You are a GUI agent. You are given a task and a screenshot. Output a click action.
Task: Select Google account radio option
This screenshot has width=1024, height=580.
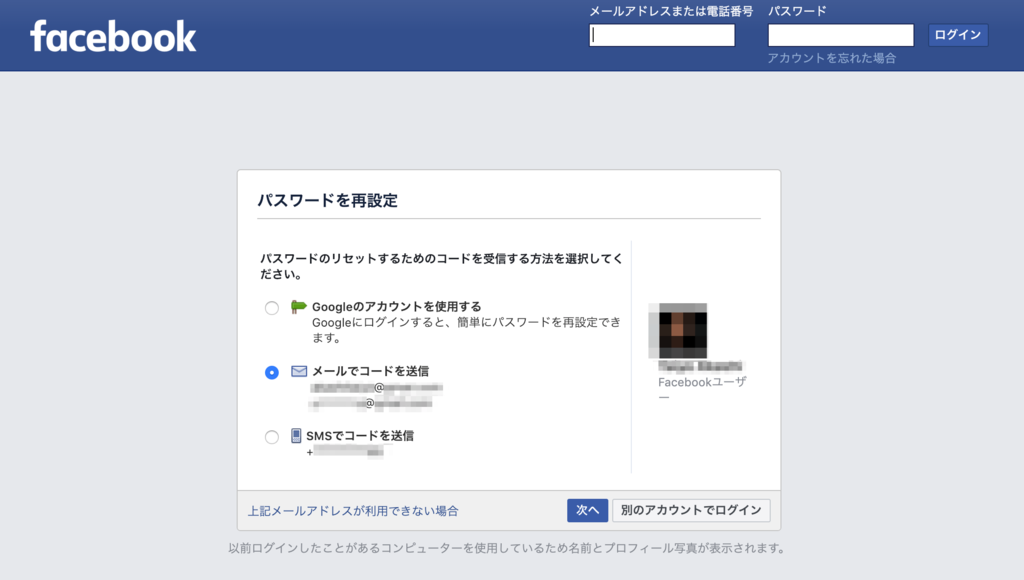tap(272, 308)
